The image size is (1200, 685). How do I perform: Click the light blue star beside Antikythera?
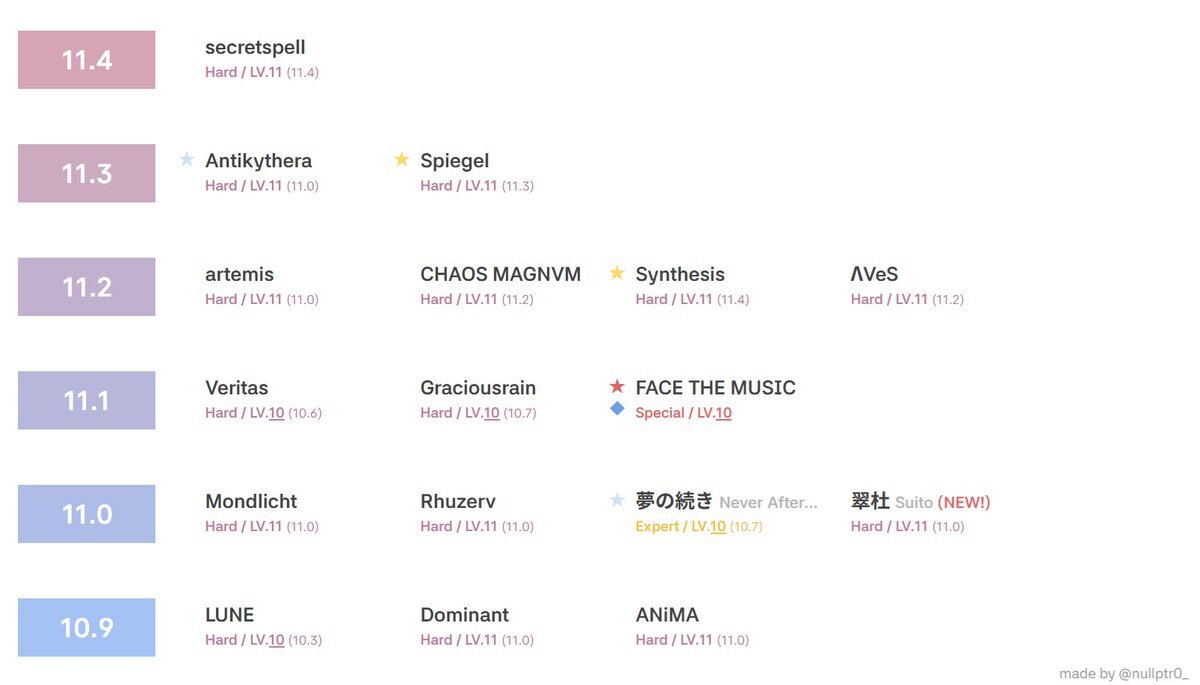pyautogui.click(x=187, y=159)
